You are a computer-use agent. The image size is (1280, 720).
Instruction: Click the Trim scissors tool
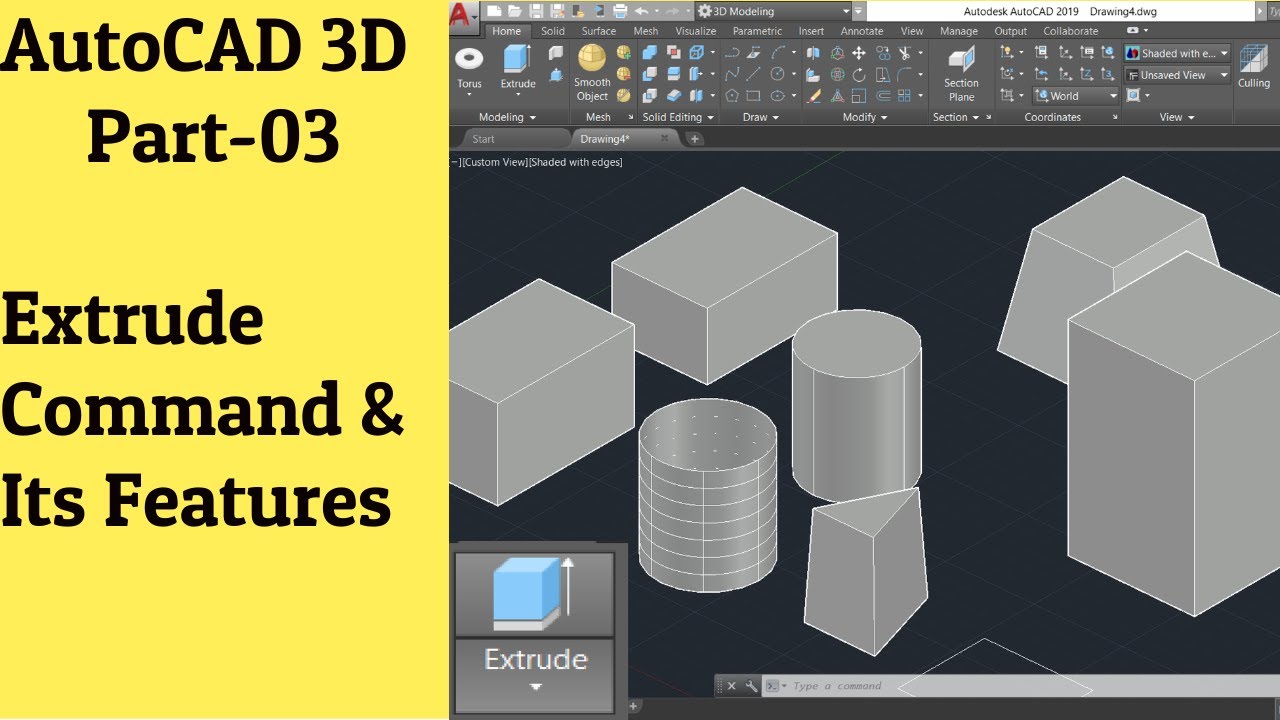tap(904, 52)
